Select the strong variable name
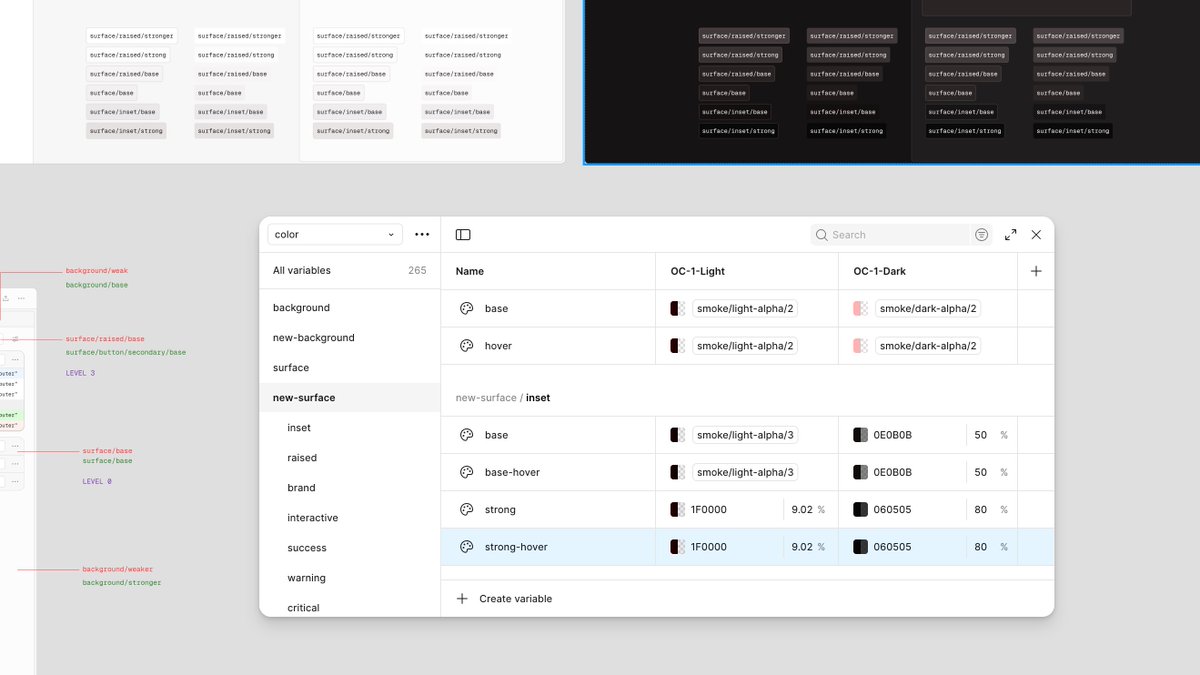1200x675 pixels. click(500, 510)
